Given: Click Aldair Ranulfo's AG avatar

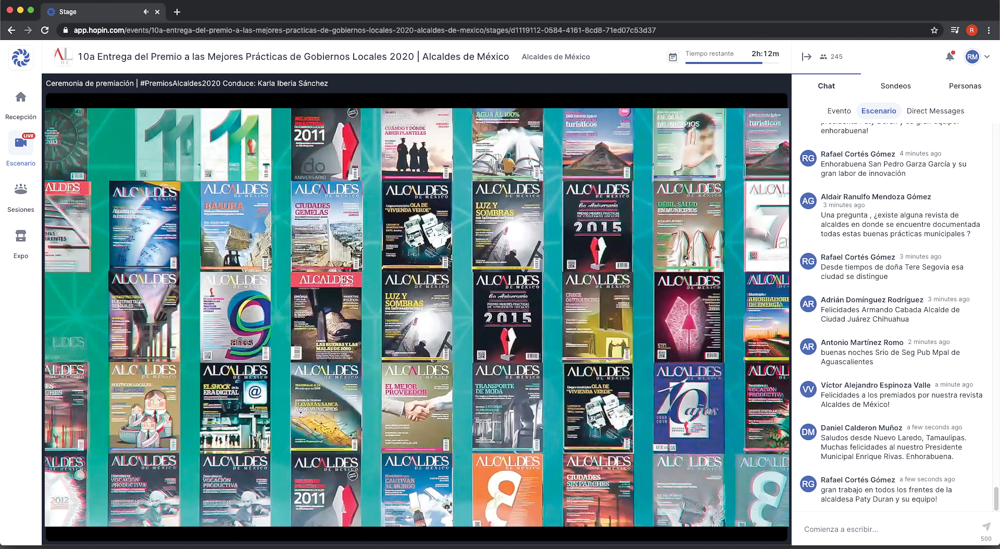Looking at the screenshot, I should coord(808,201).
